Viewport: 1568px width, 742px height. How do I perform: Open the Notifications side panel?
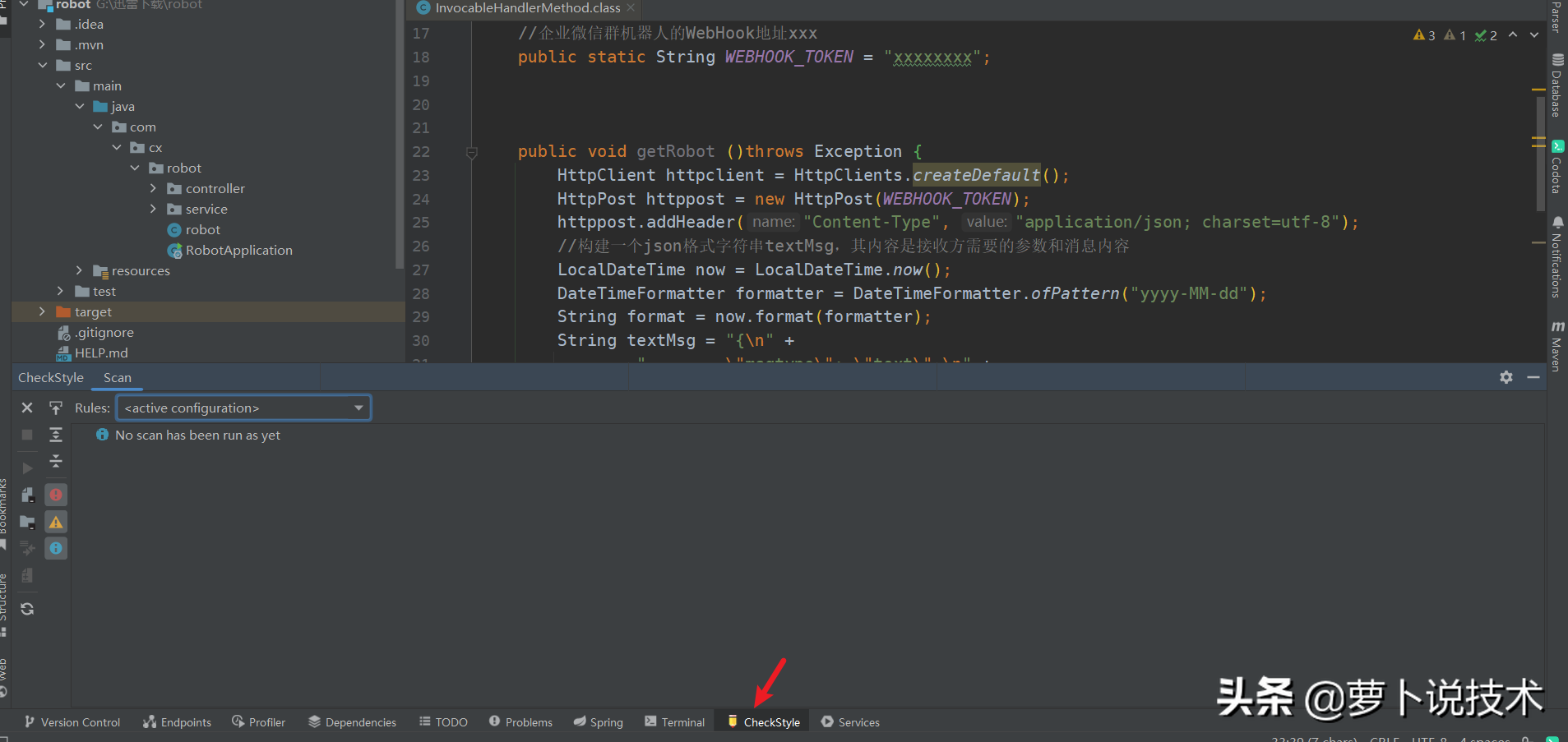[1557, 256]
